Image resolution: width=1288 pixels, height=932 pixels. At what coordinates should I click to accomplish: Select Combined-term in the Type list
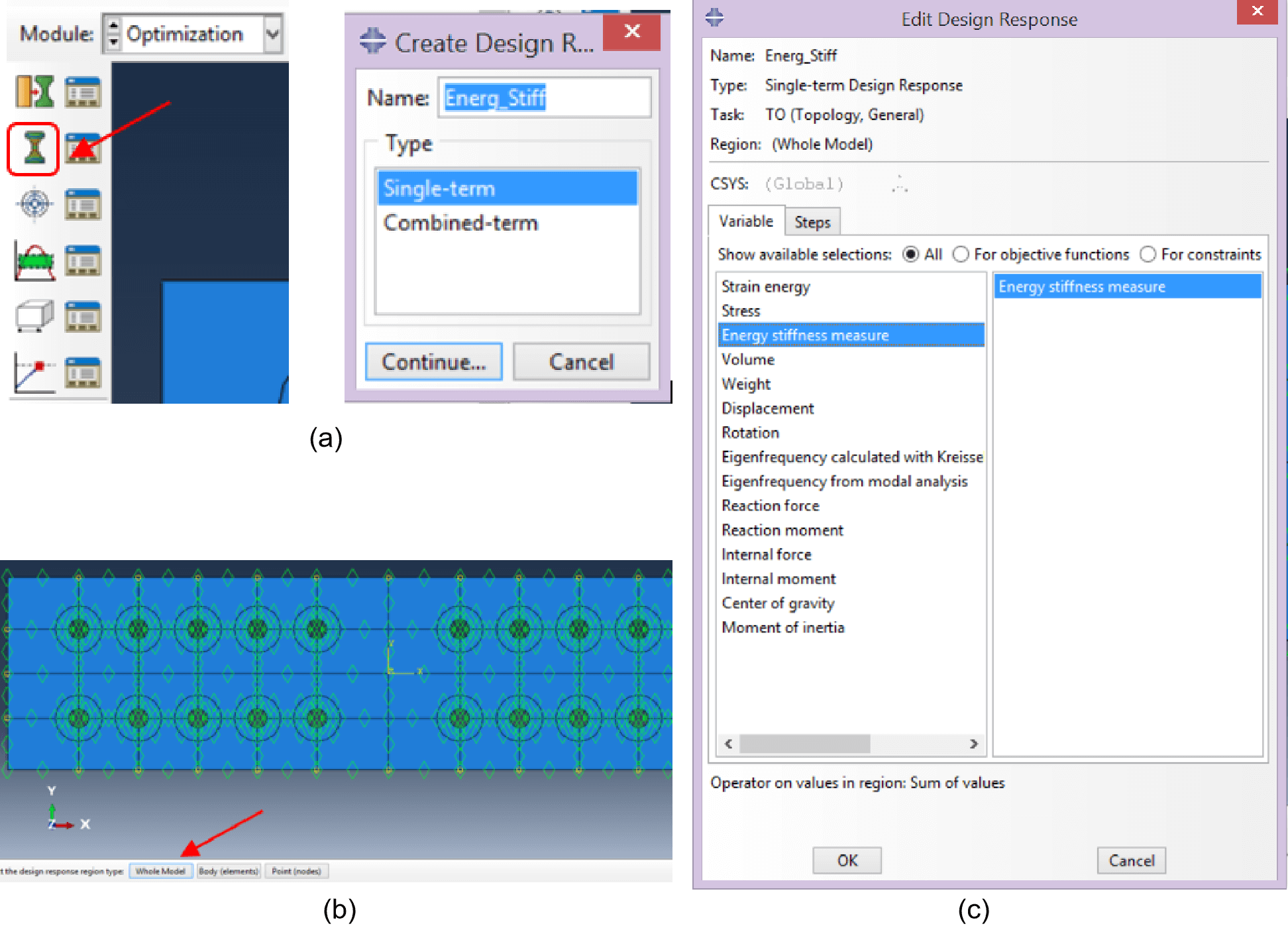pyautogui.click(x=460, y=223)
